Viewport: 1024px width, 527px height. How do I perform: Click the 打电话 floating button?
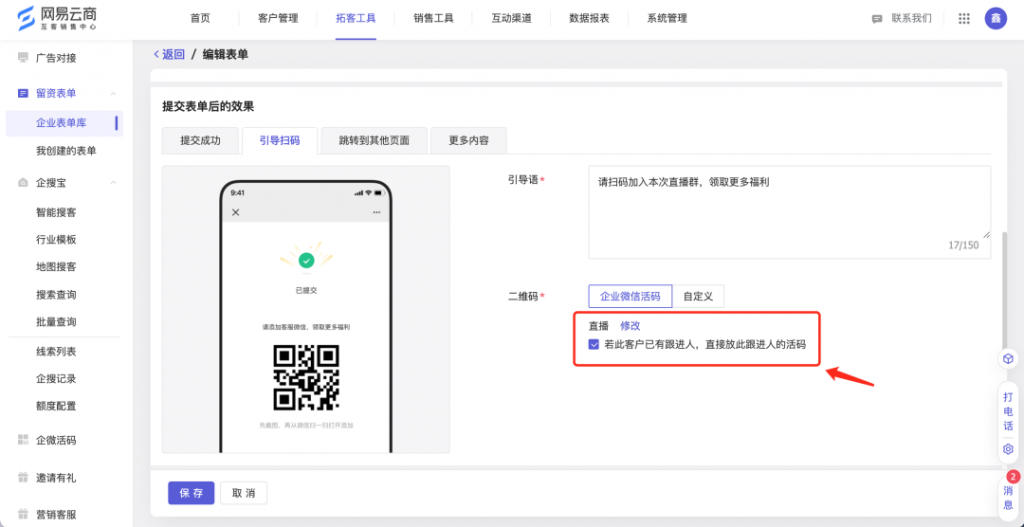tap(1008, 411)
